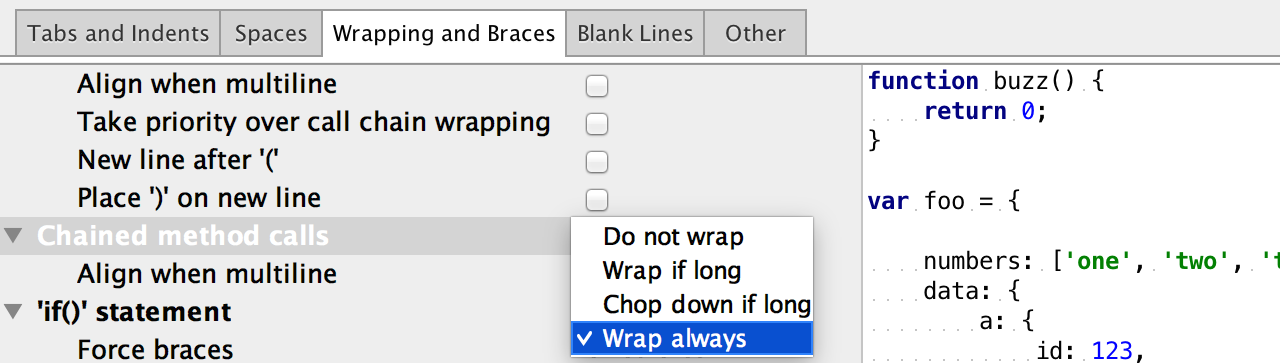Open the Spaces tab

(271, 33)
